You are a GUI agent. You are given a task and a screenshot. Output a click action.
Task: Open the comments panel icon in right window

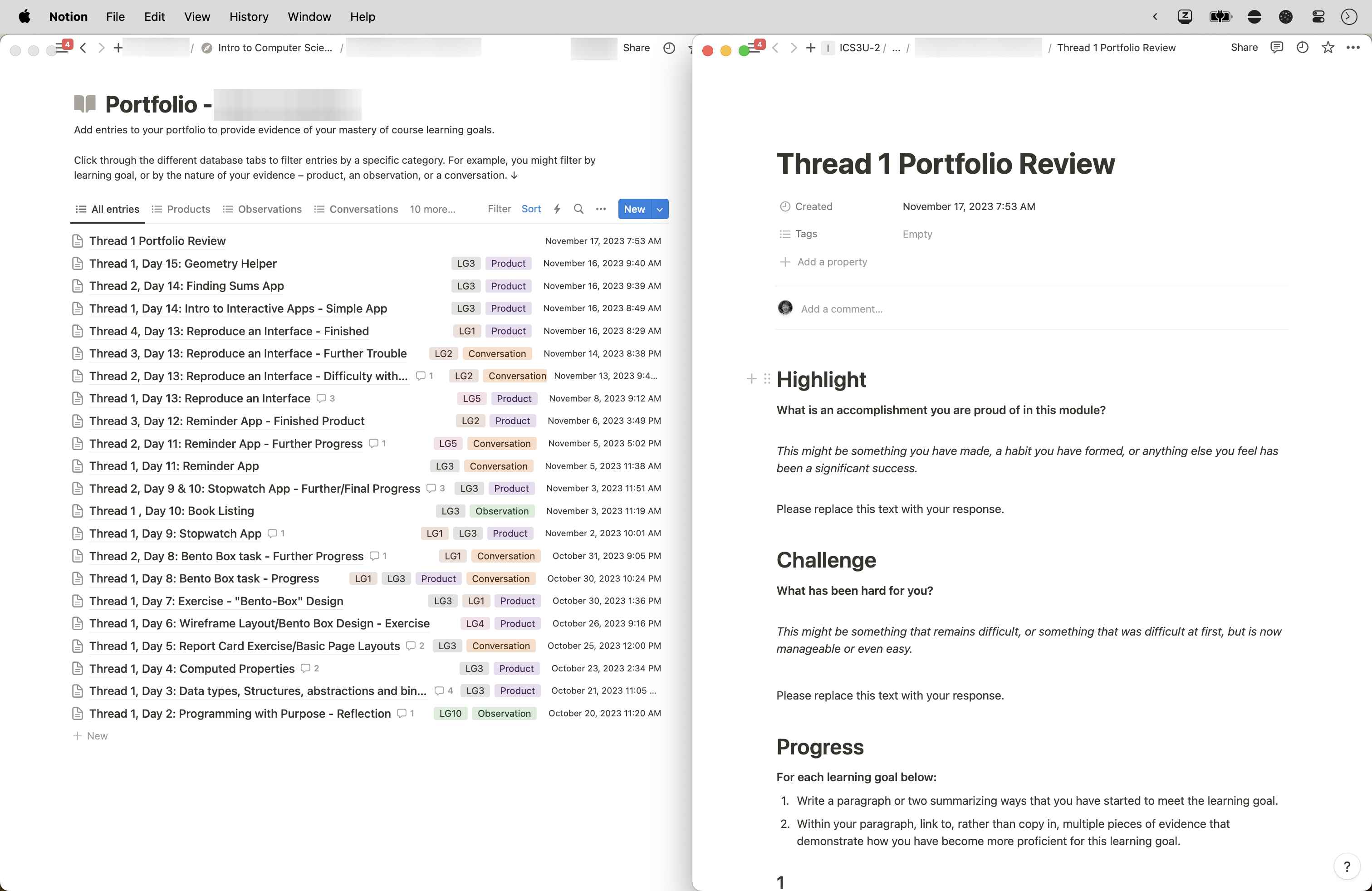point(1276,48)
